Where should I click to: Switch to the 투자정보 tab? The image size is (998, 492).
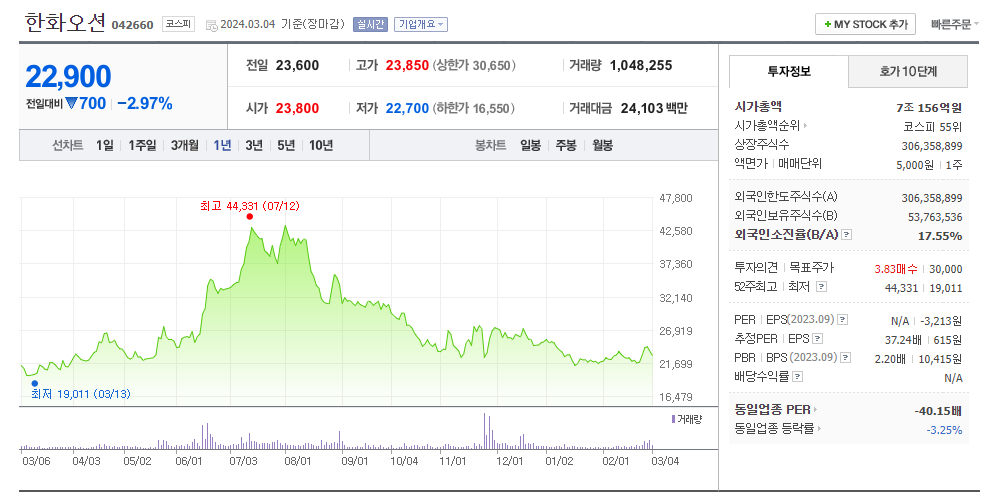point(789,71)
